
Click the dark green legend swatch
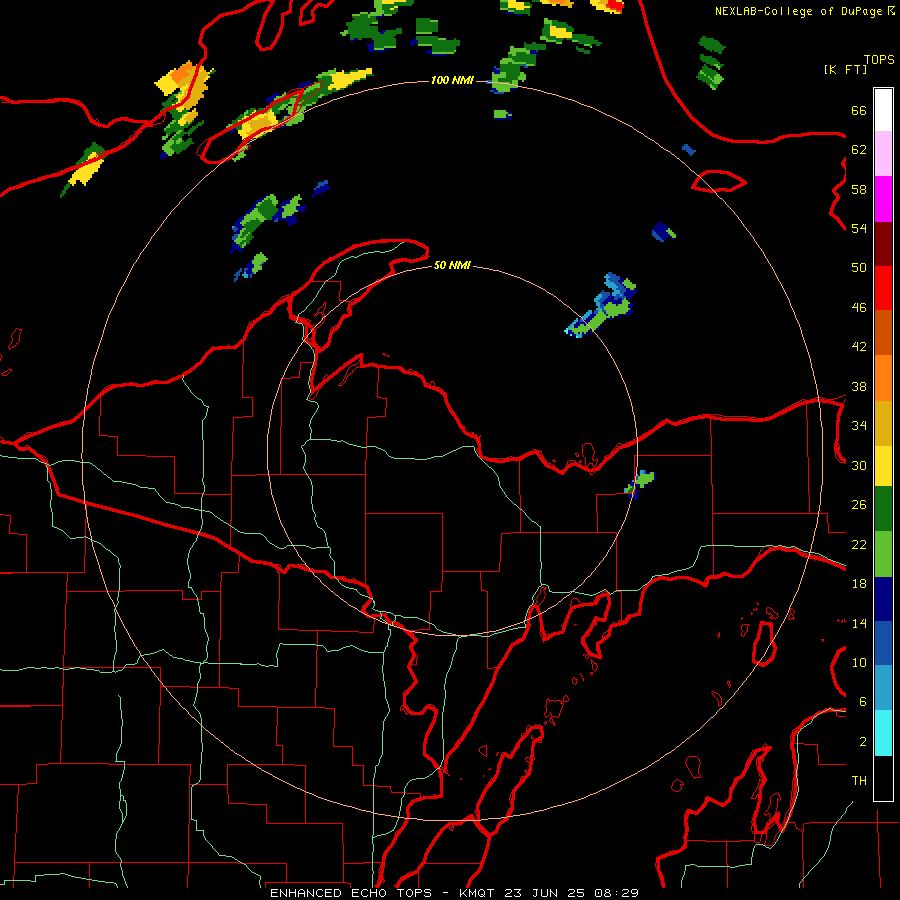tap(883, 509)
